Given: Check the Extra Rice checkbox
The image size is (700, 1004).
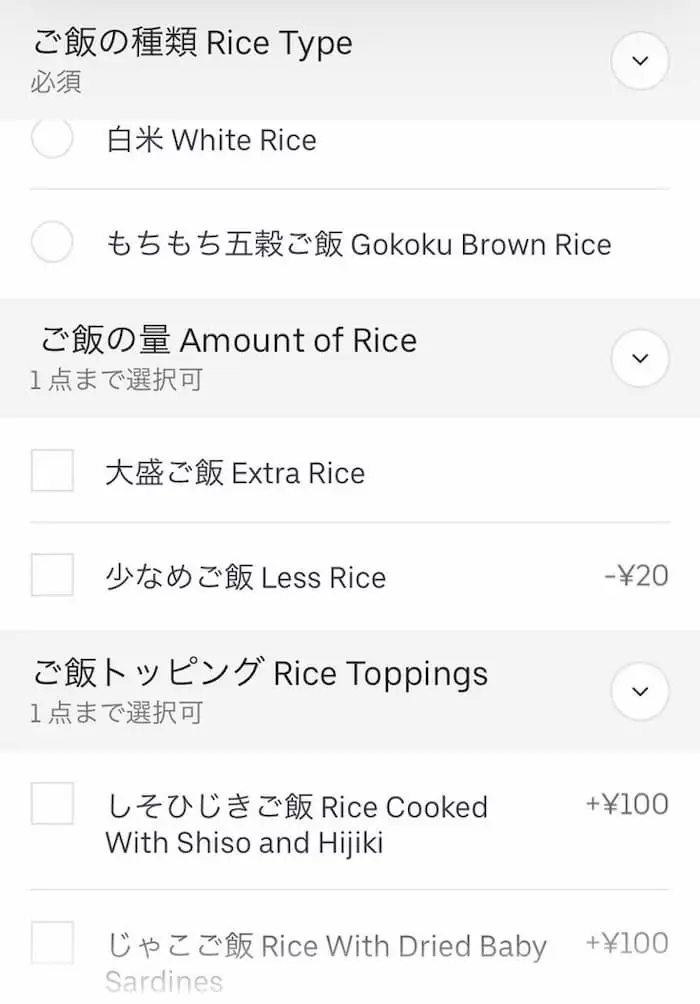Looking at the screenshot, I should tap(52, 471).
